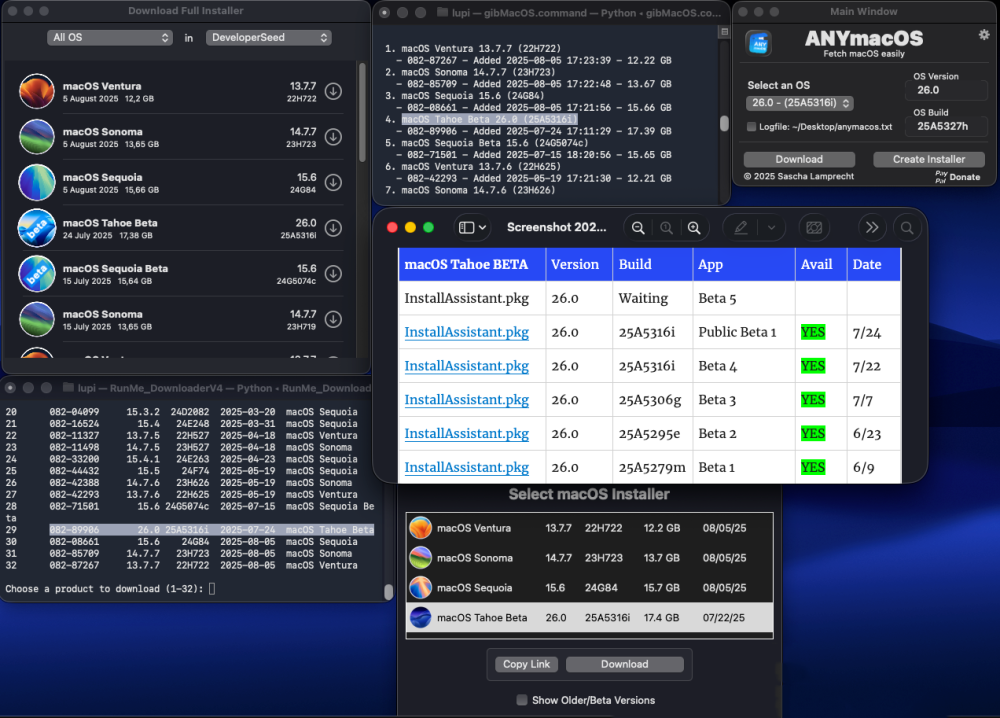This screenshot has height=718, width=1000.
Task: Click the 'macOS Tahoe BETA' table header
Action: [x=472, y=264]
